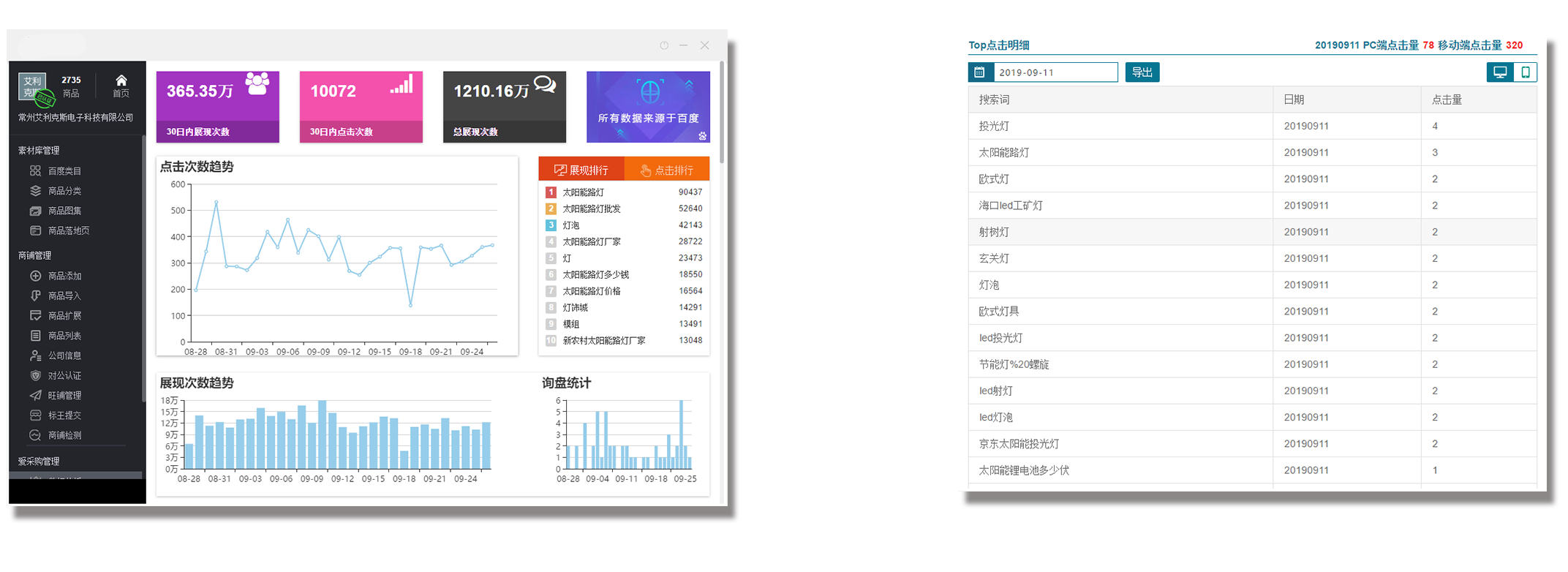1568x572 pixels.
Task: Click the calendar icon beside date field
Action: pyautogui.click(x=980, y=72)
